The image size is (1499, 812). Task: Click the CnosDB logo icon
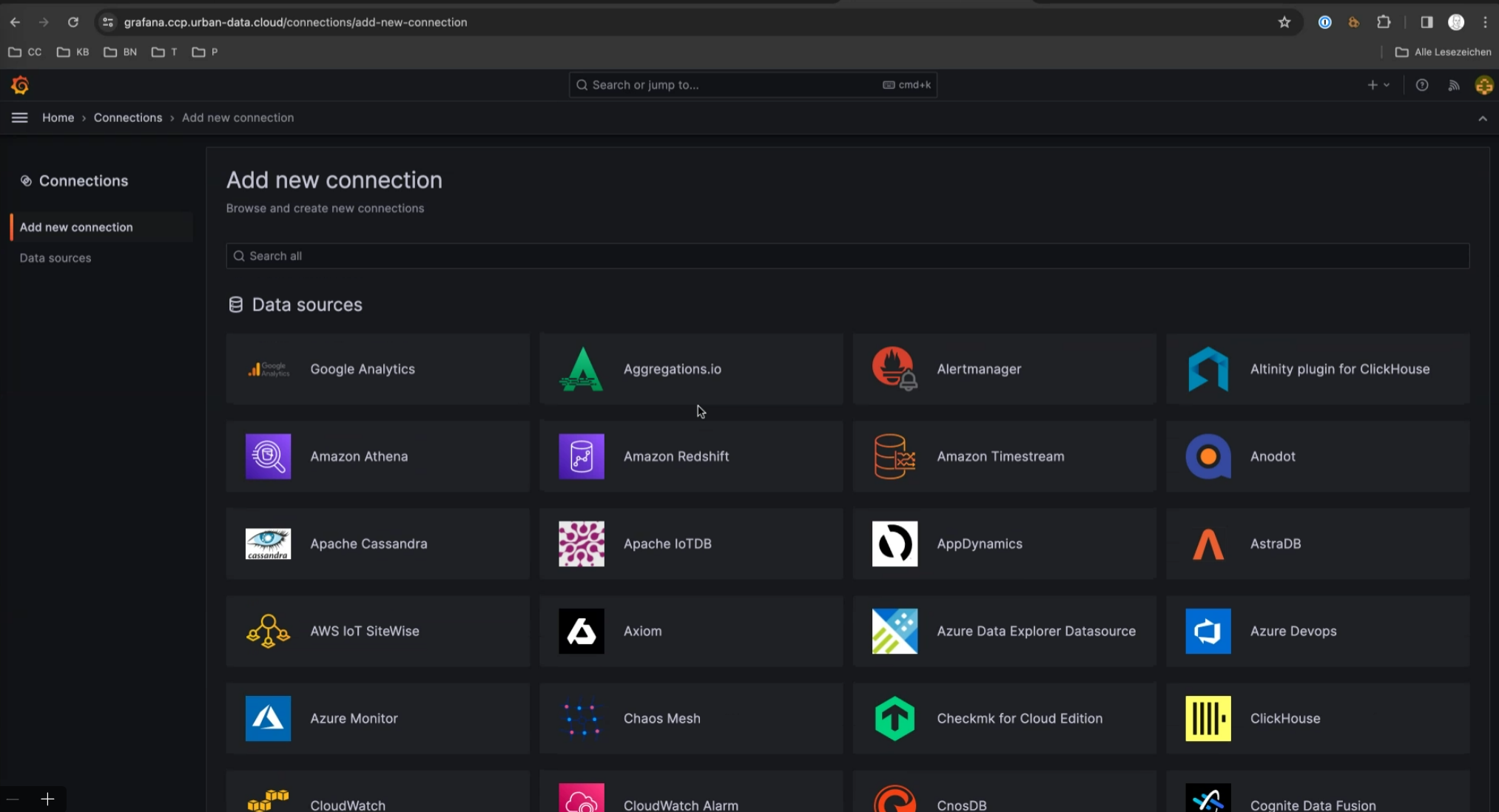[895, 798]
